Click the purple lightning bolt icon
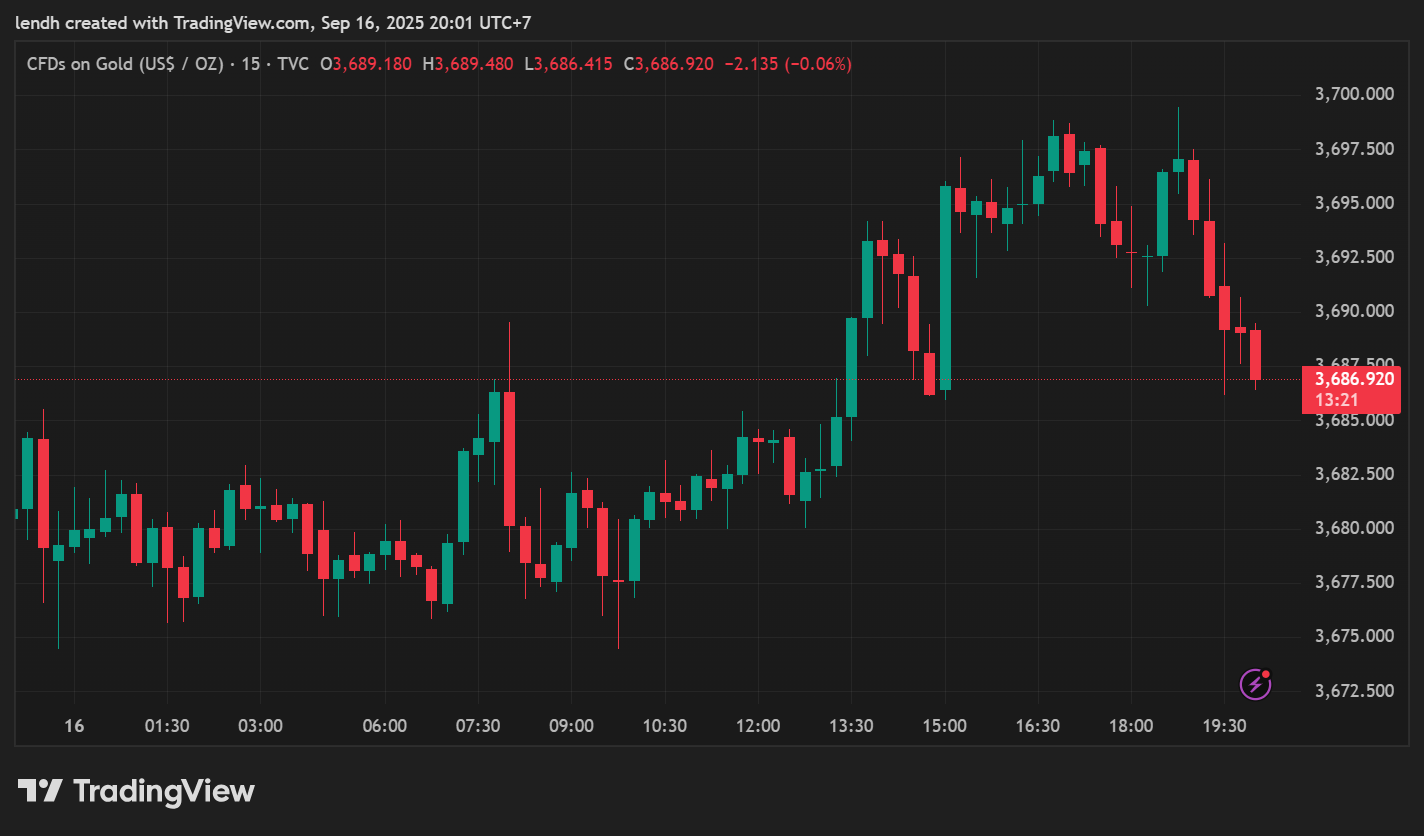 point(1255,684)
